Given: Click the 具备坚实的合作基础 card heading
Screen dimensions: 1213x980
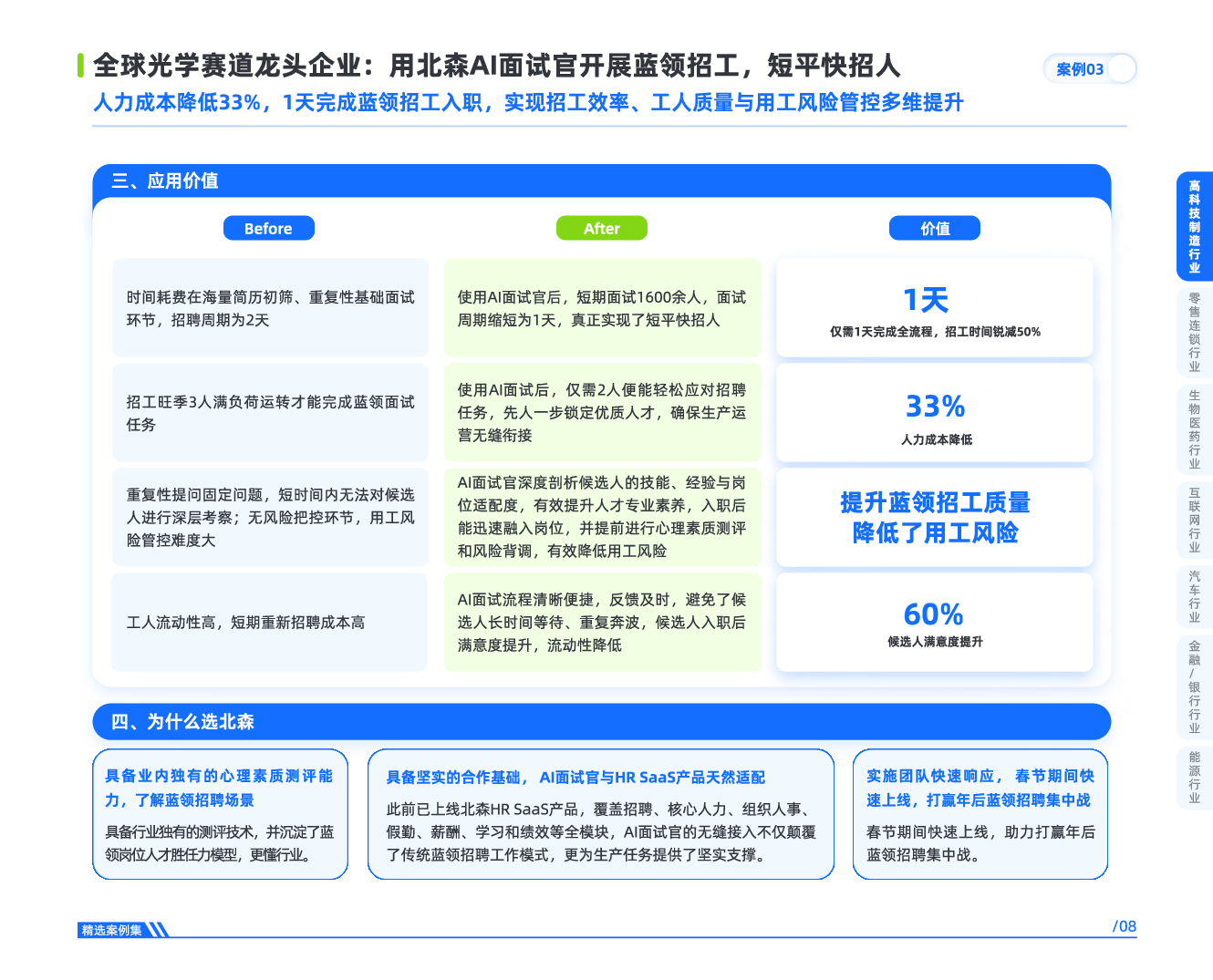Looking at the screenshot, I should point(575,778).
